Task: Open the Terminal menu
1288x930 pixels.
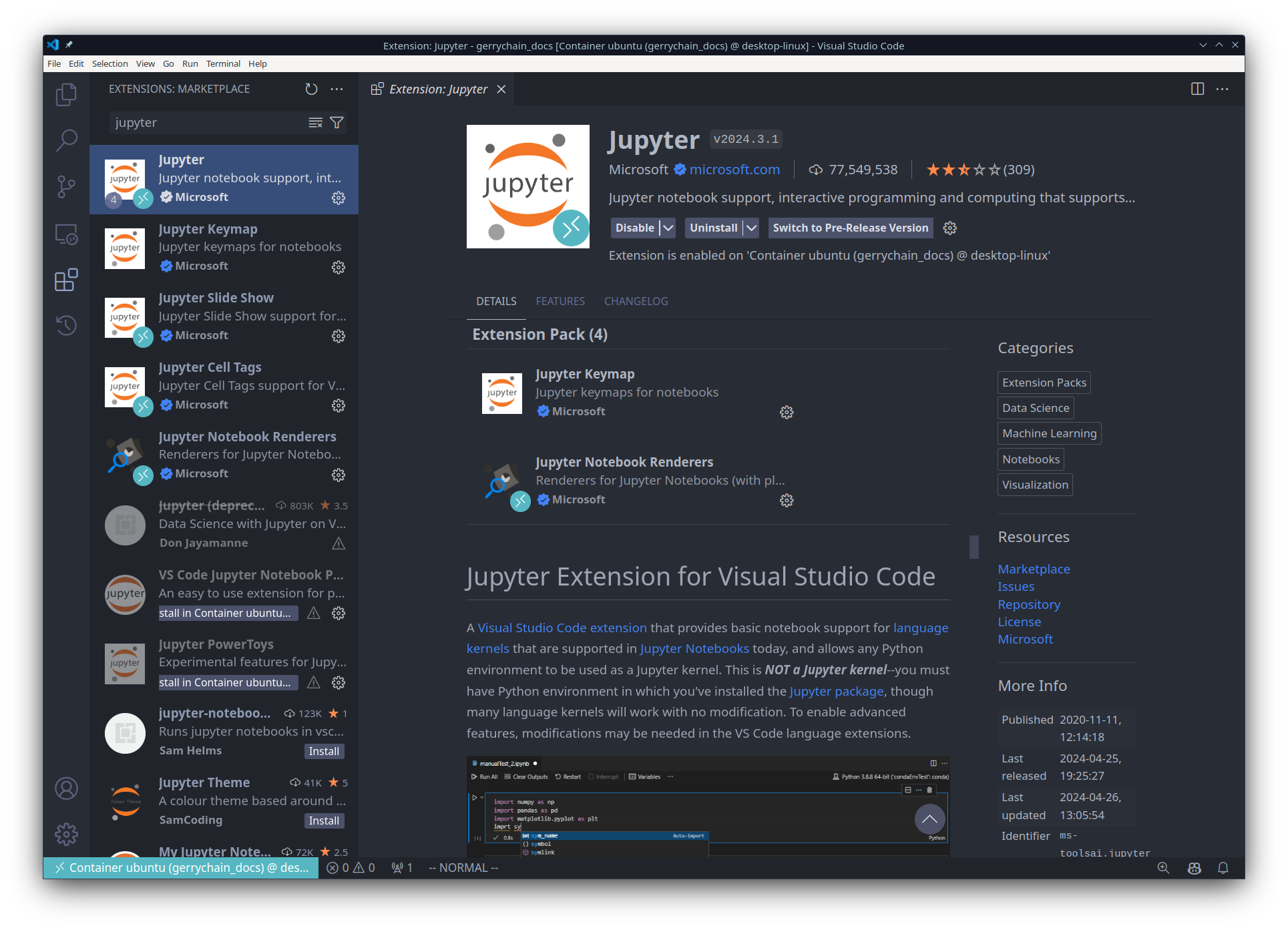Action: [223, 63]
